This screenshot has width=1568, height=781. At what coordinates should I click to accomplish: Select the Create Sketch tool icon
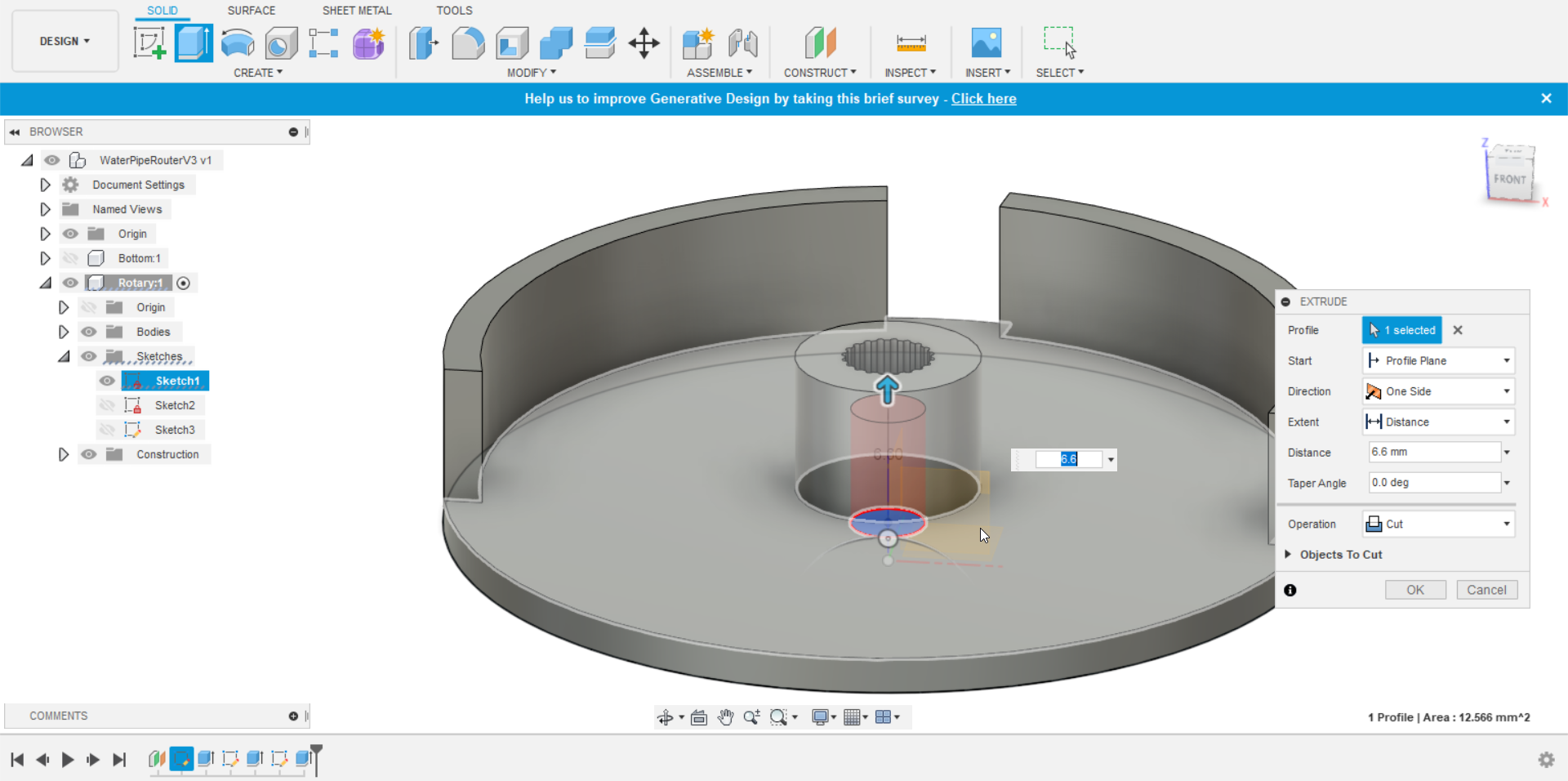[x=149, y=42]
